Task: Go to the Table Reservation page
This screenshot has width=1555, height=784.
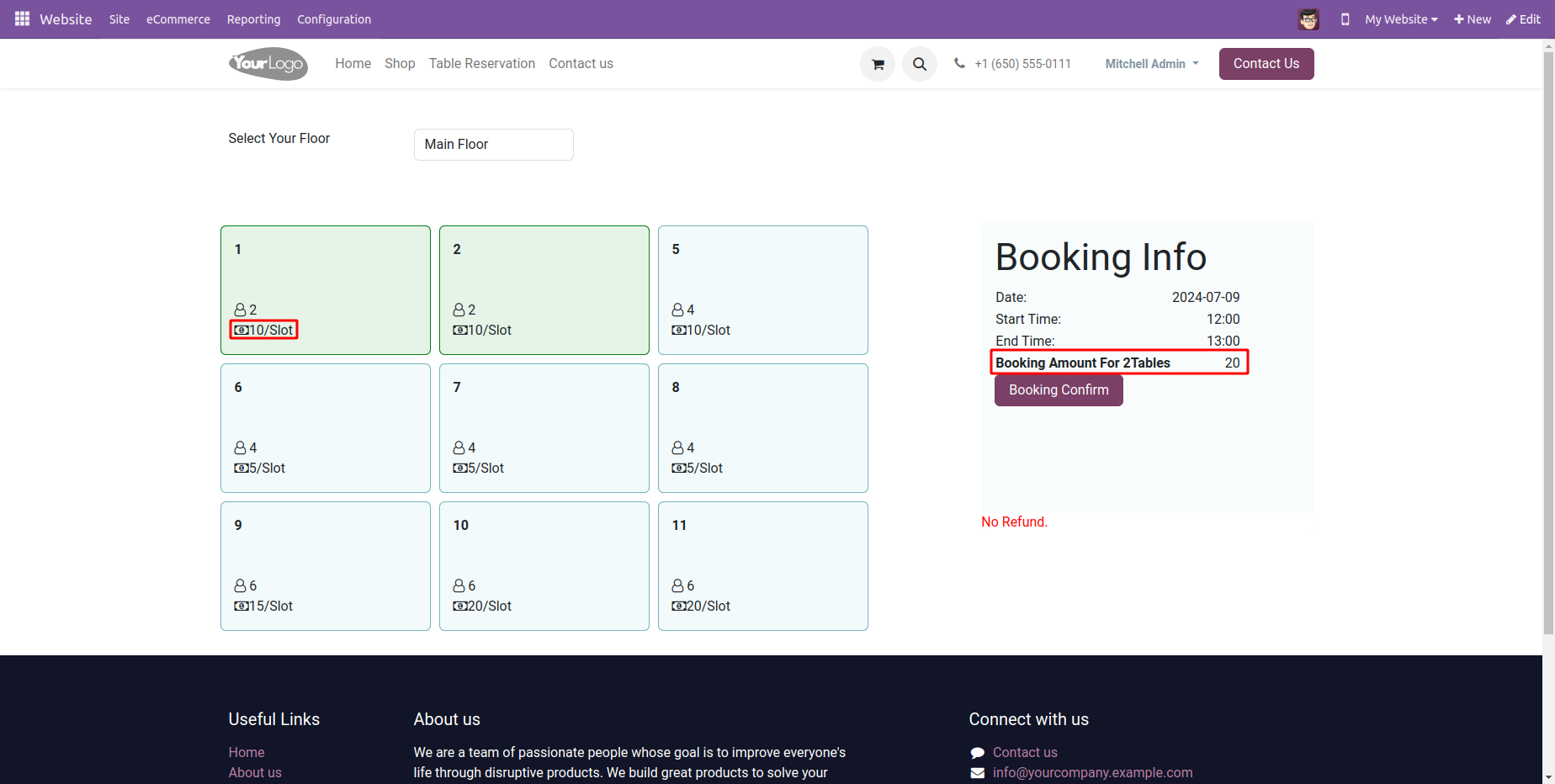Action: point(482,64)
